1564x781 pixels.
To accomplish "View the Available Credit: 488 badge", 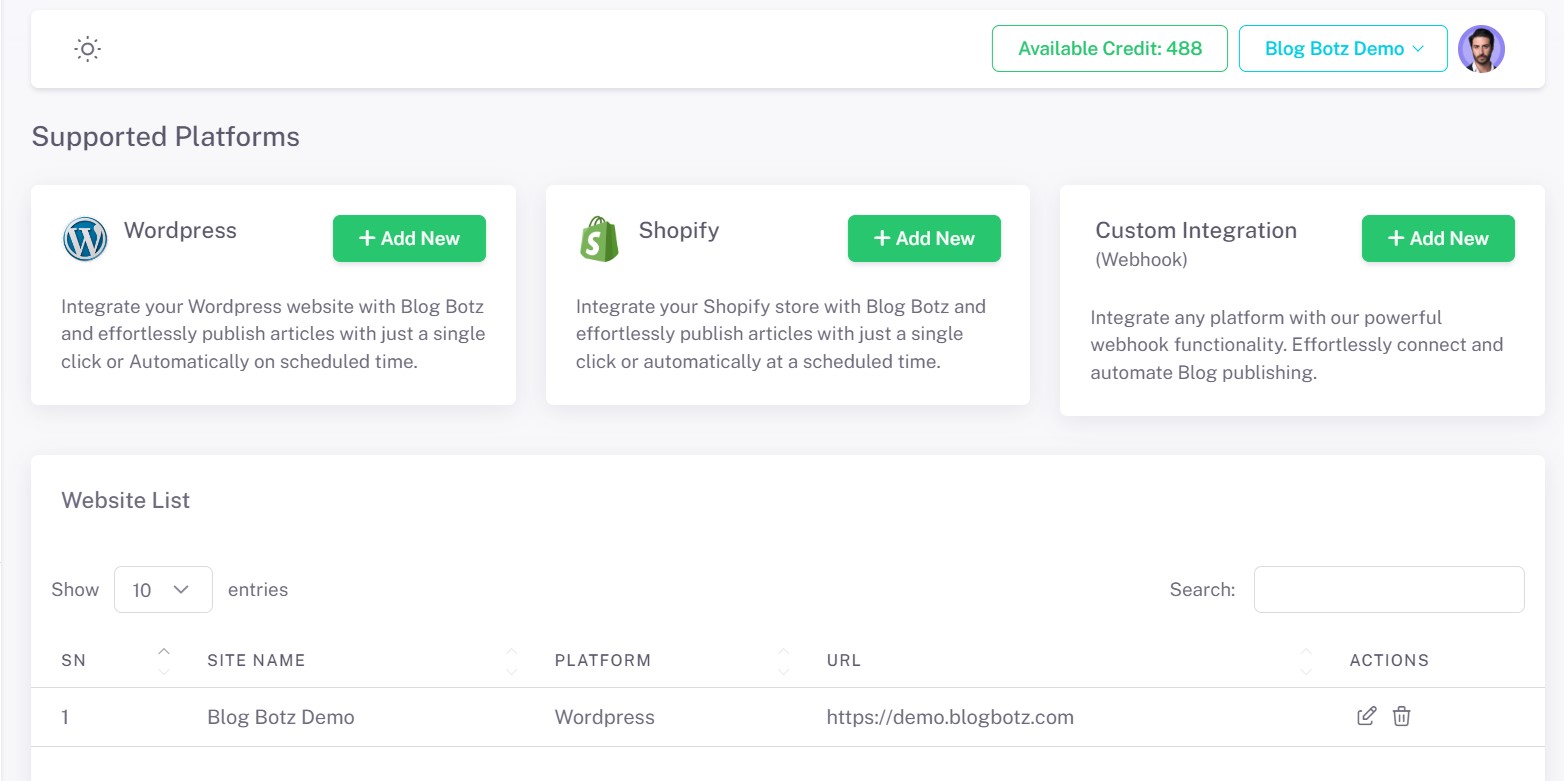I will (1109, 49).
